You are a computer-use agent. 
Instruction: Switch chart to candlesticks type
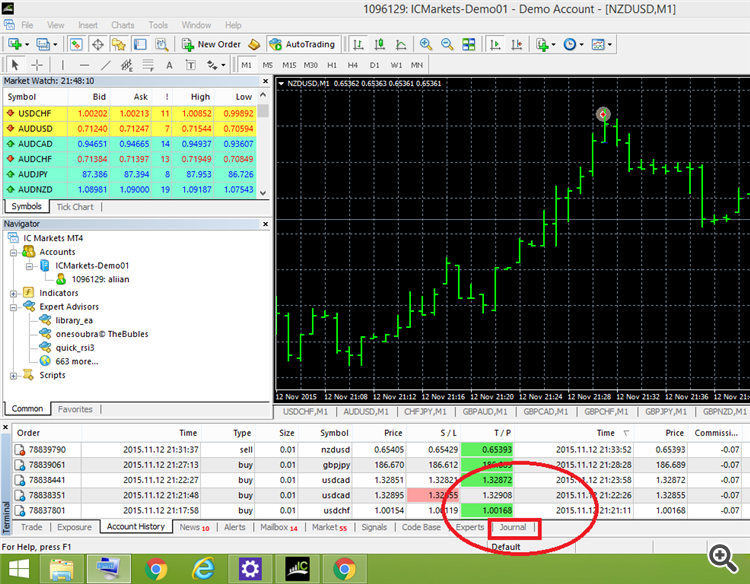coord(380,44)
